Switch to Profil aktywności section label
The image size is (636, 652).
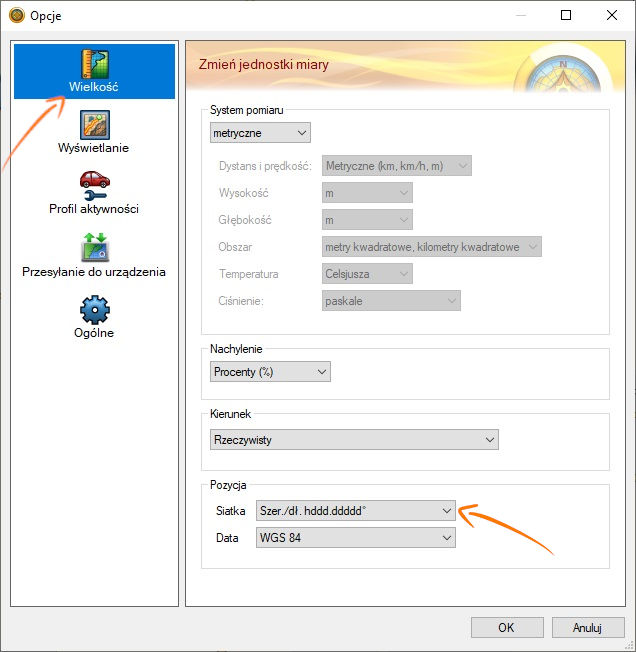(x=94, y=209)
